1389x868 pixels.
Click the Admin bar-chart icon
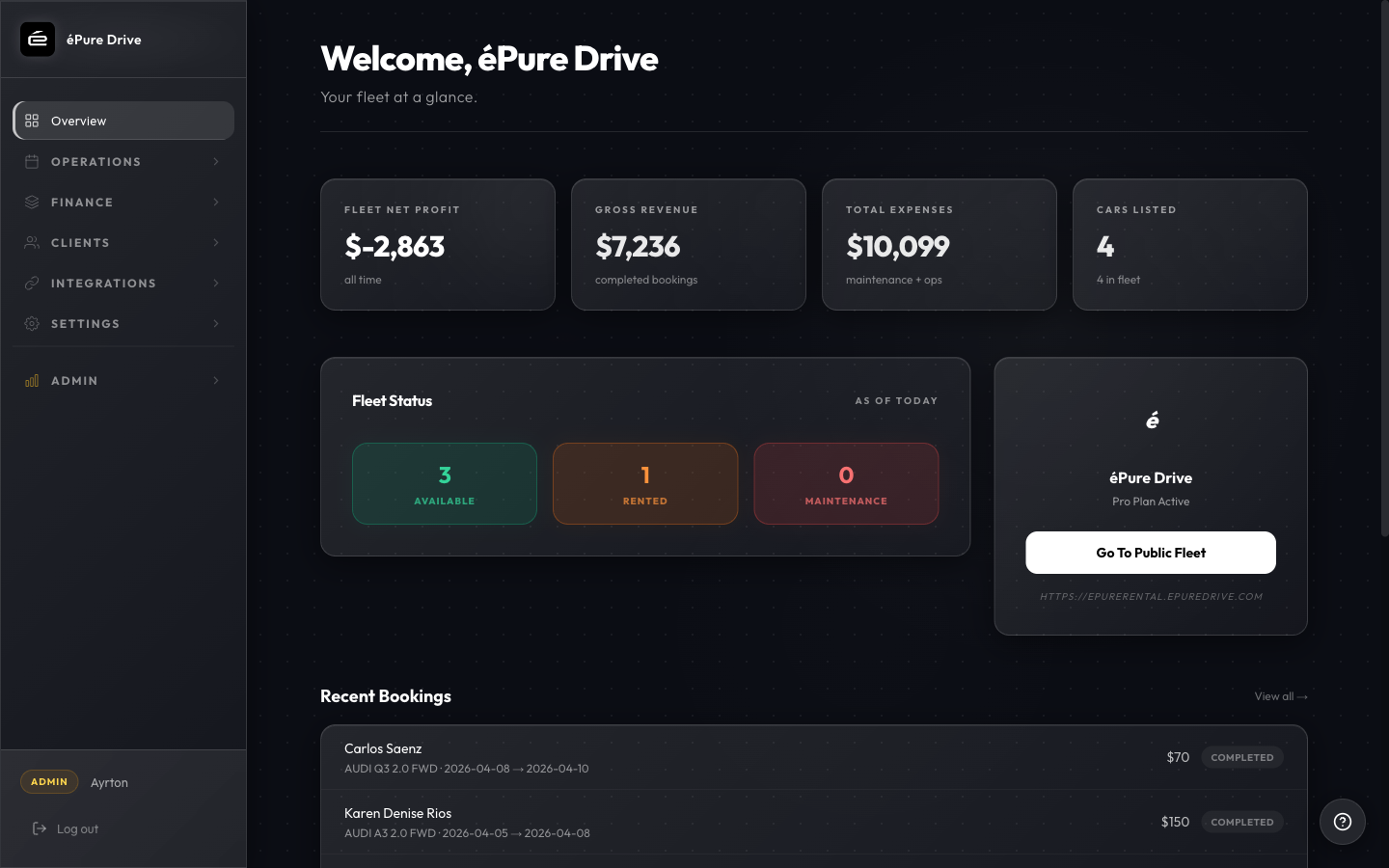(x=31, y=380)
